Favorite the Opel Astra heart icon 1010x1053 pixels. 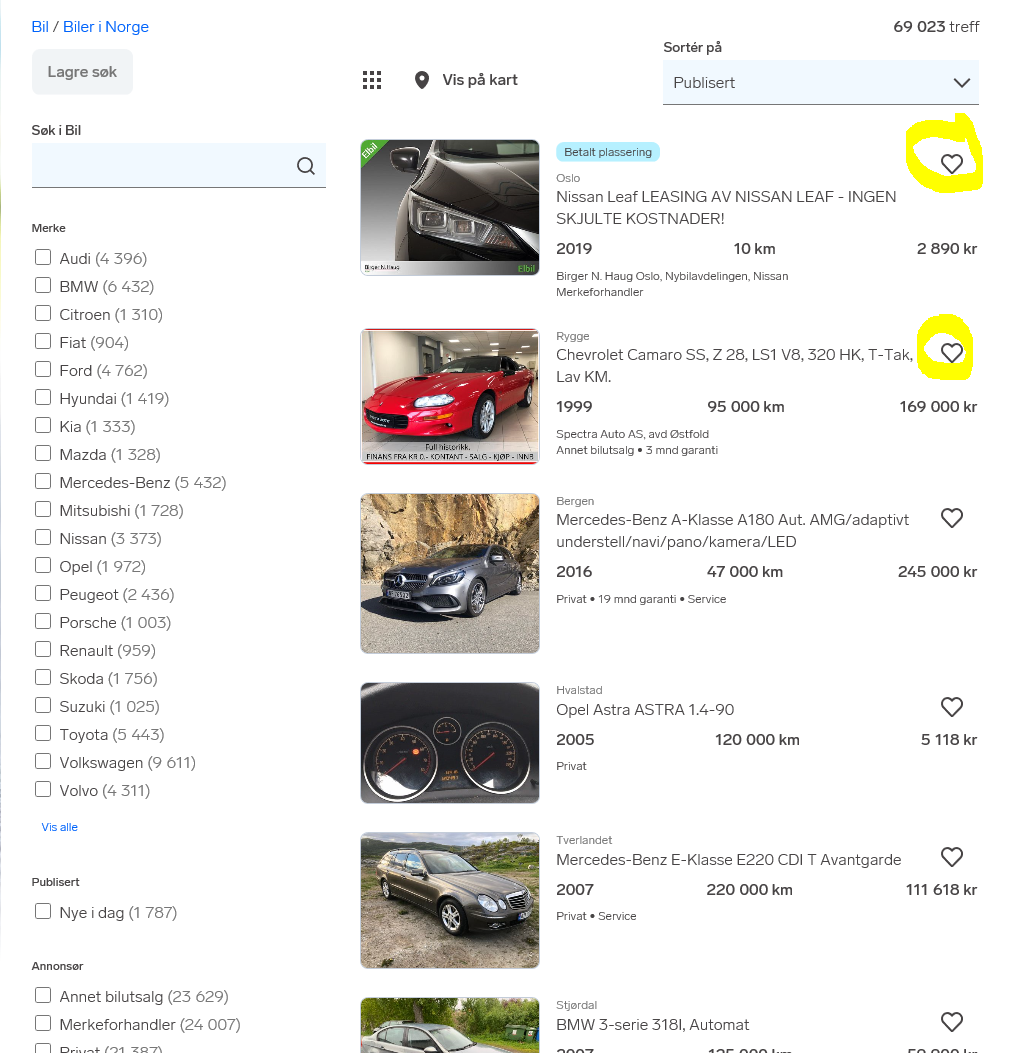coord(951,706)
